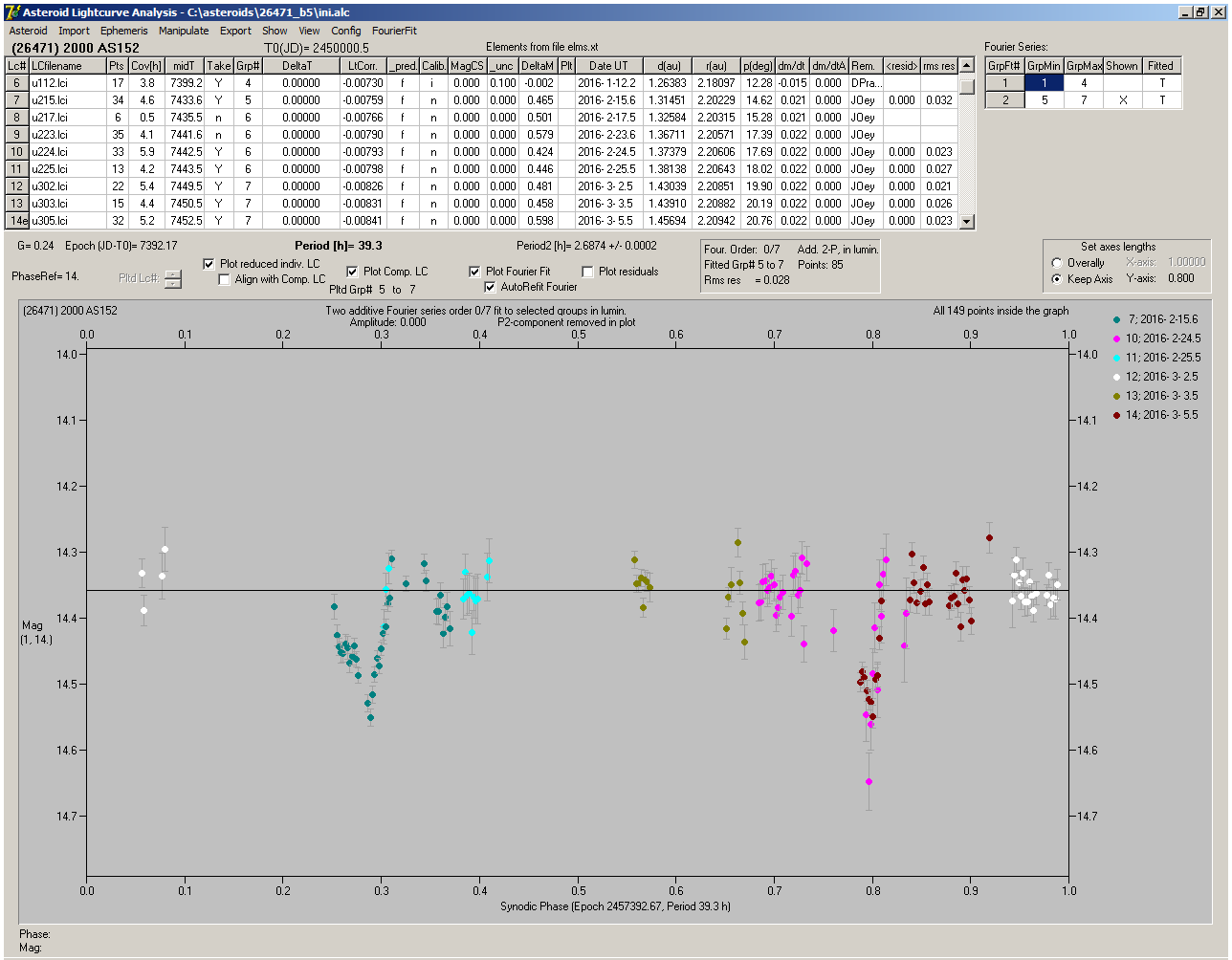The height and width of the screenshot is (960, 1232).
Task: Click the DeltaM column header
Action: [x=539, y=66]
